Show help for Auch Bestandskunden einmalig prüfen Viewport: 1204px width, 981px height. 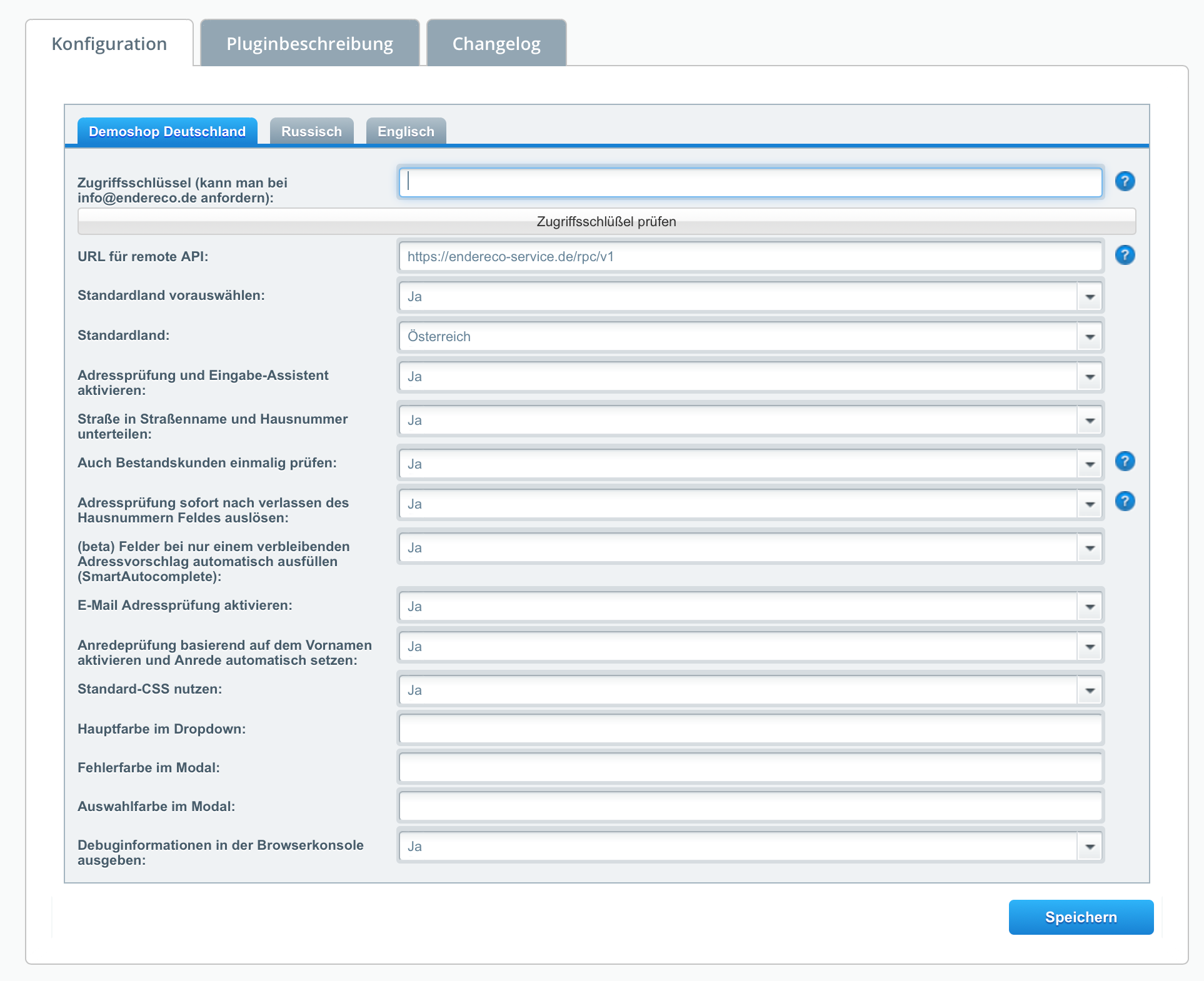pos(1125,461)
